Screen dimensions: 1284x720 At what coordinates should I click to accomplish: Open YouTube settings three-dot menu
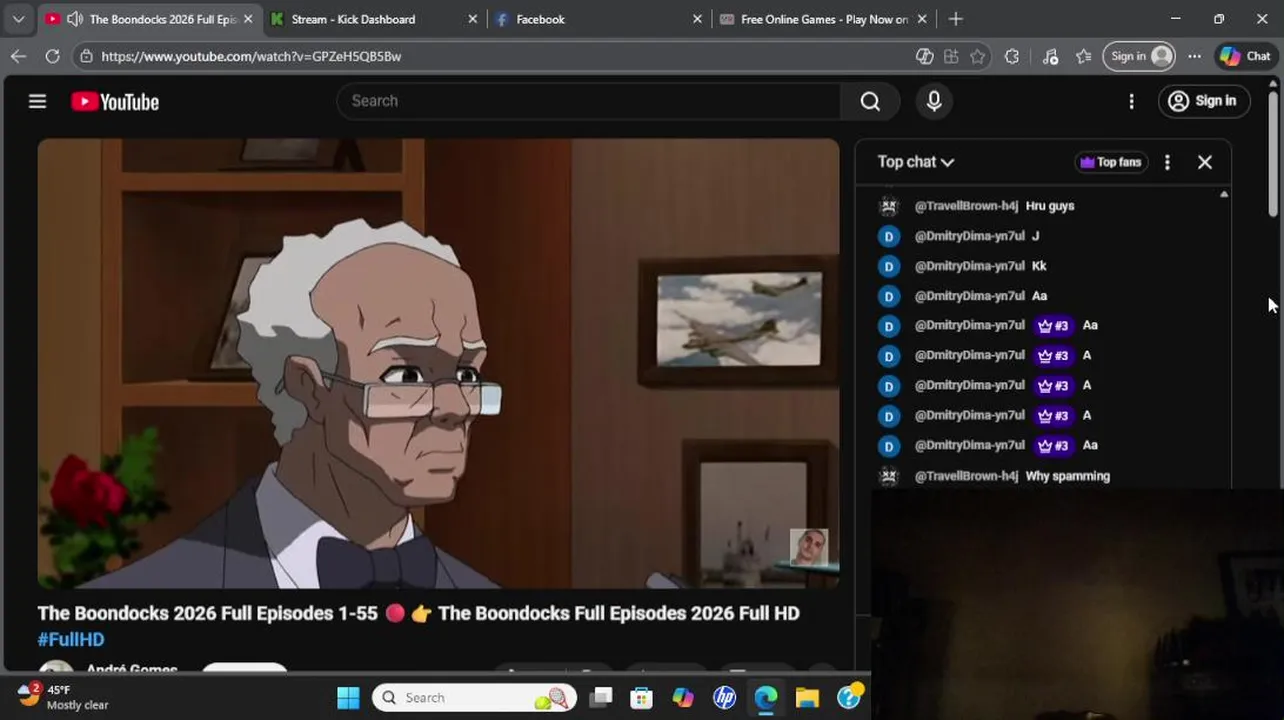(1131, 101)
